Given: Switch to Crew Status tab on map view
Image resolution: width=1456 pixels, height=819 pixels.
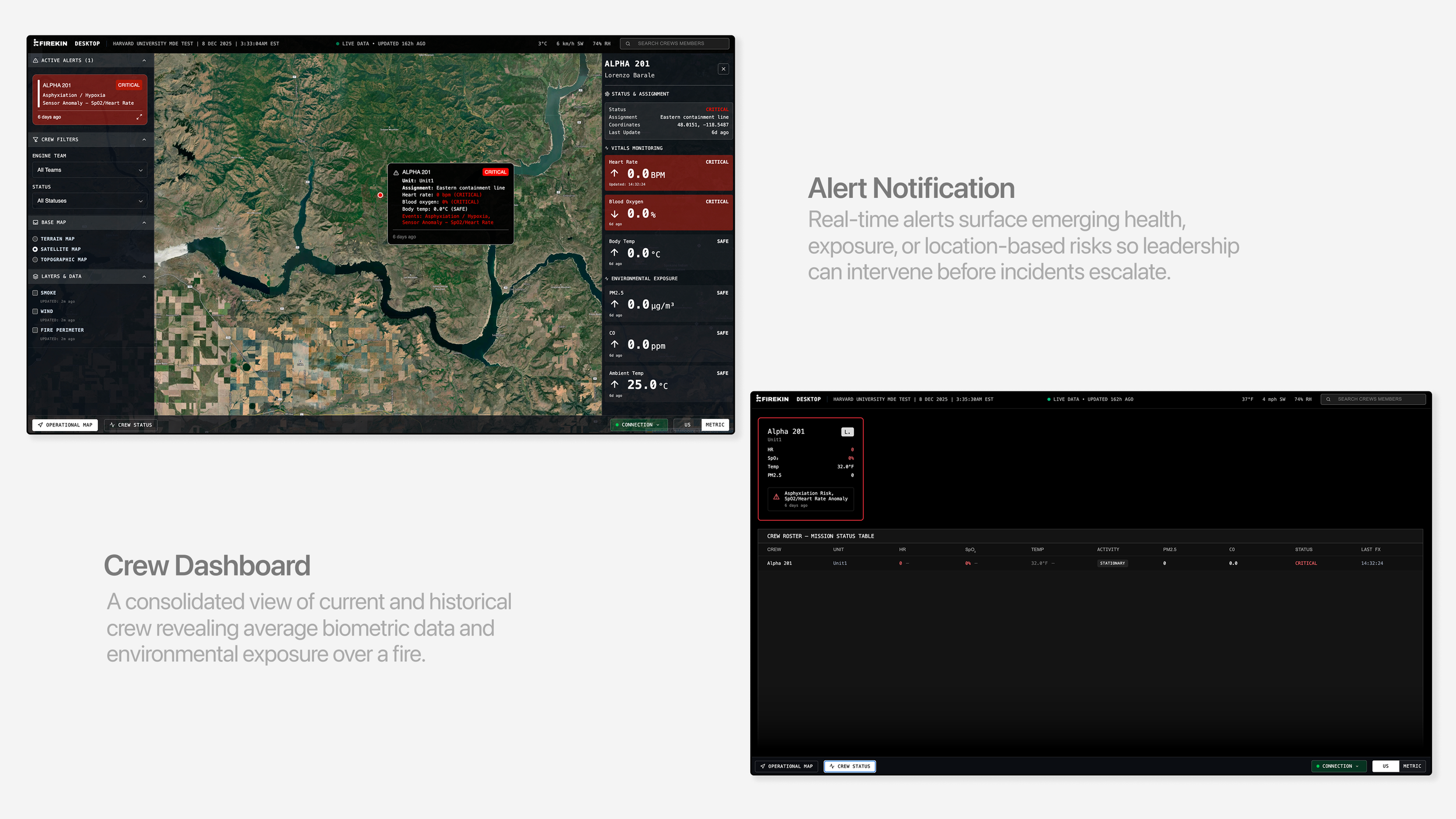Looking at the screenshot, I should (131, 425).
